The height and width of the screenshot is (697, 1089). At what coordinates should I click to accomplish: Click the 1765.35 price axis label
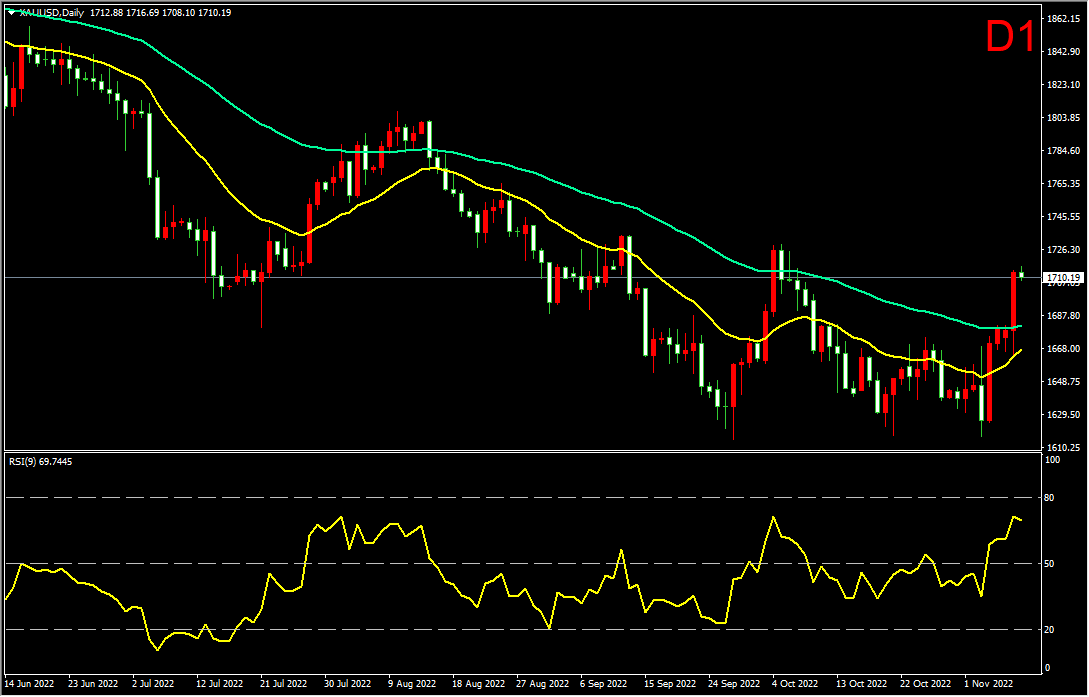(x=1063, y=184)
